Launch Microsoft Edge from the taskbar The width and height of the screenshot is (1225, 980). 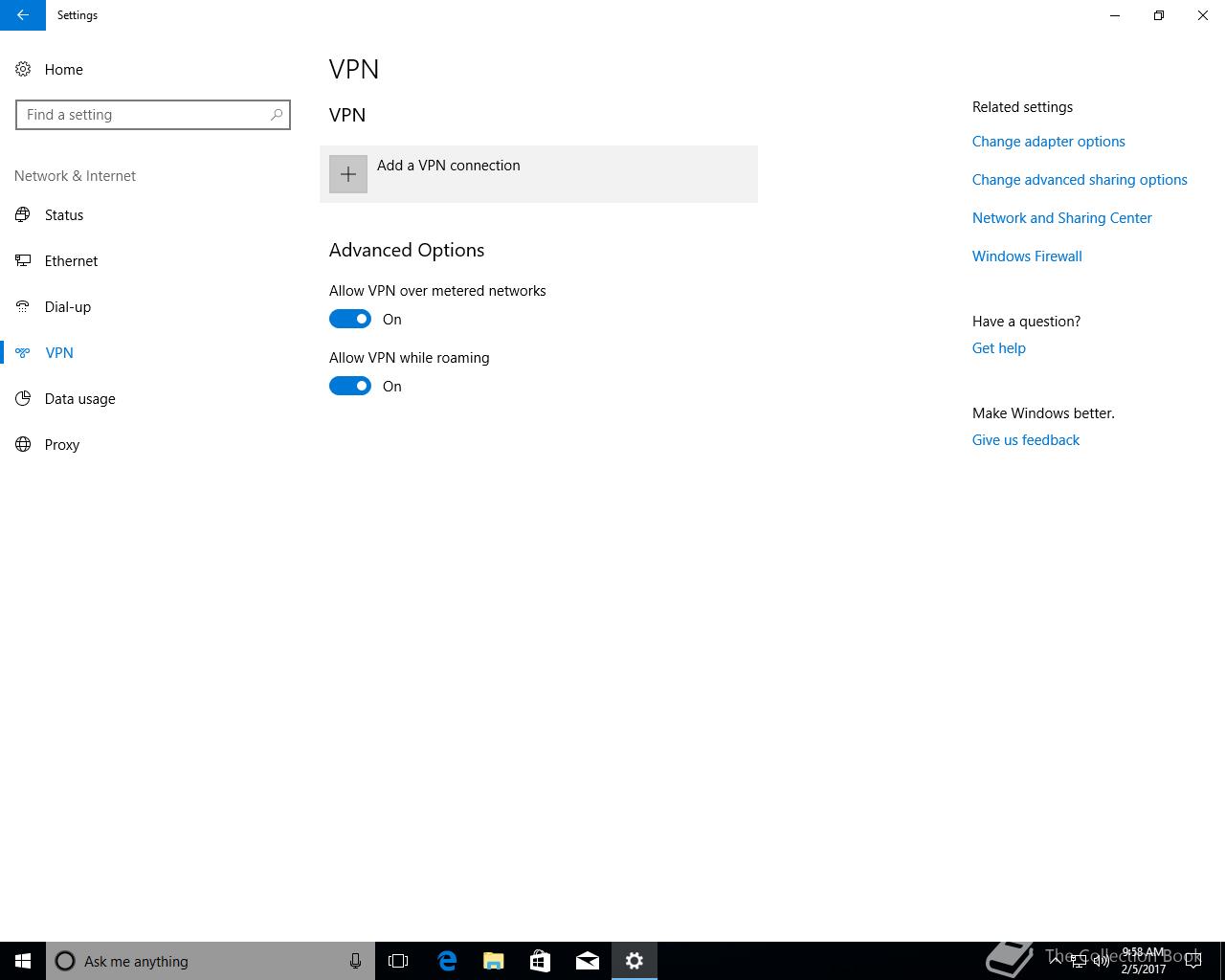pyautogui.click(x=446, y=961)
